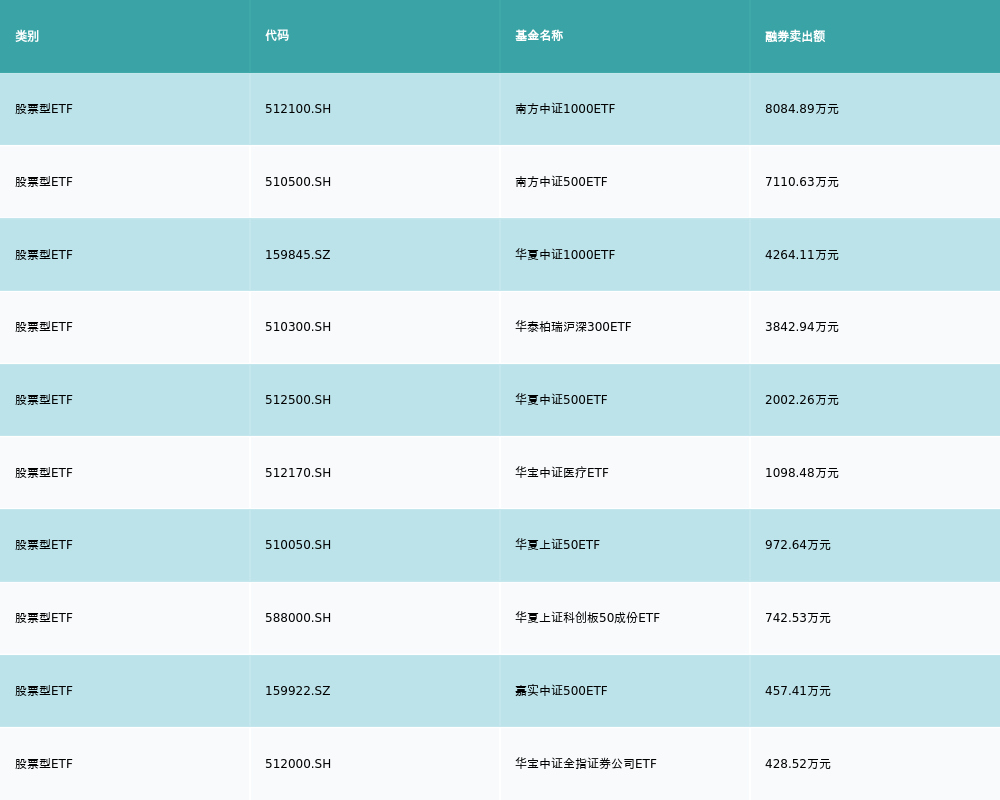Select code 588000.SH
1000x800 pixels.
(x=298, y=618)
